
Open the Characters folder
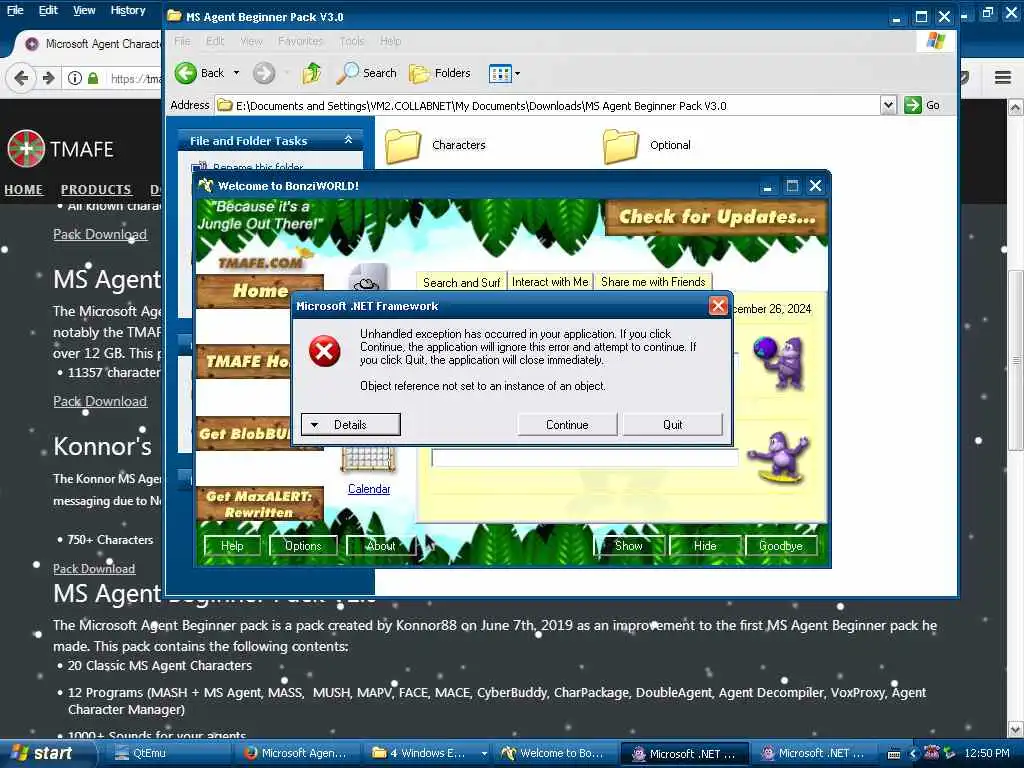(x=436, y=145)
